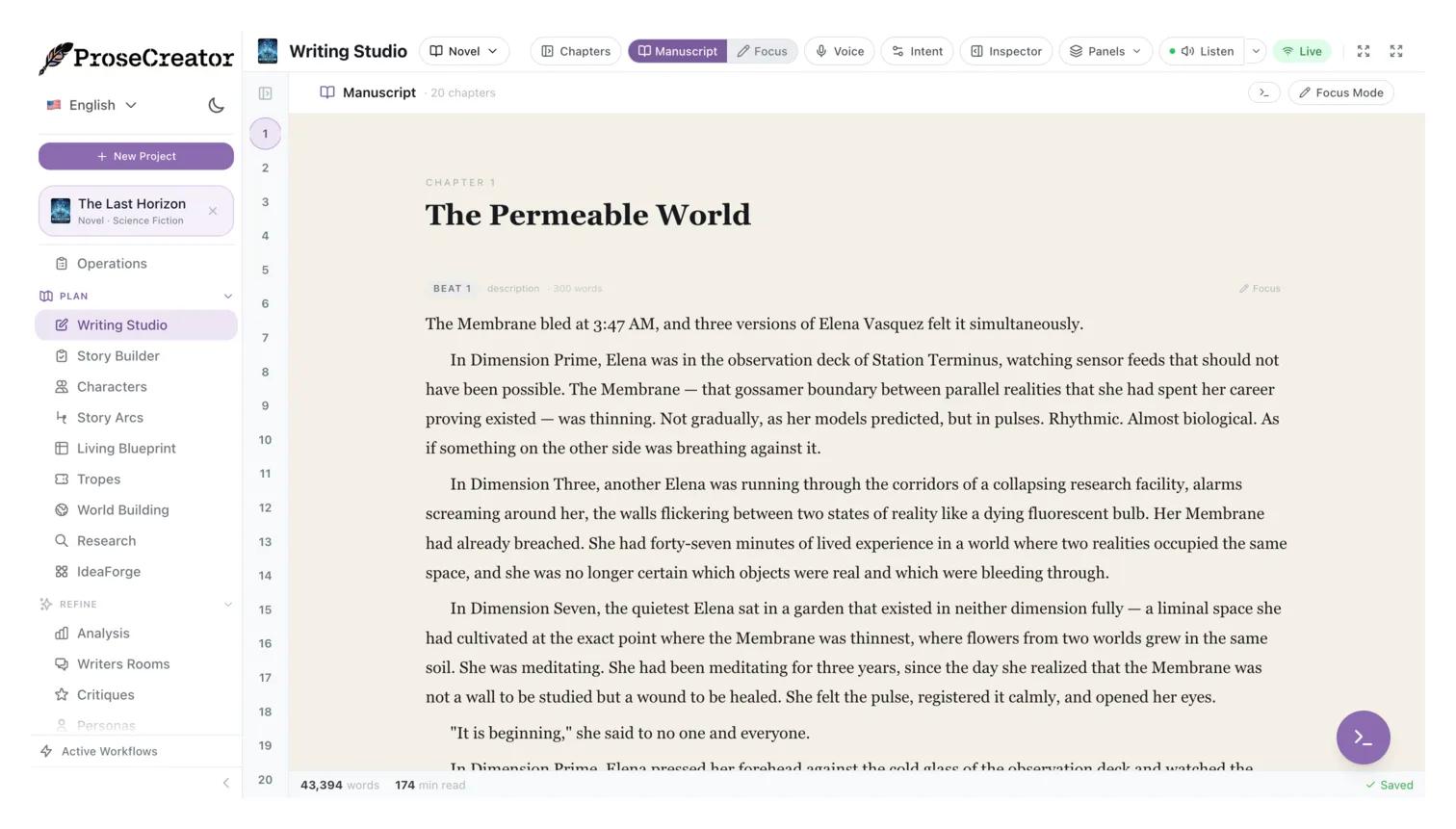Open the Inspector panel

[x=1005, y=51]
